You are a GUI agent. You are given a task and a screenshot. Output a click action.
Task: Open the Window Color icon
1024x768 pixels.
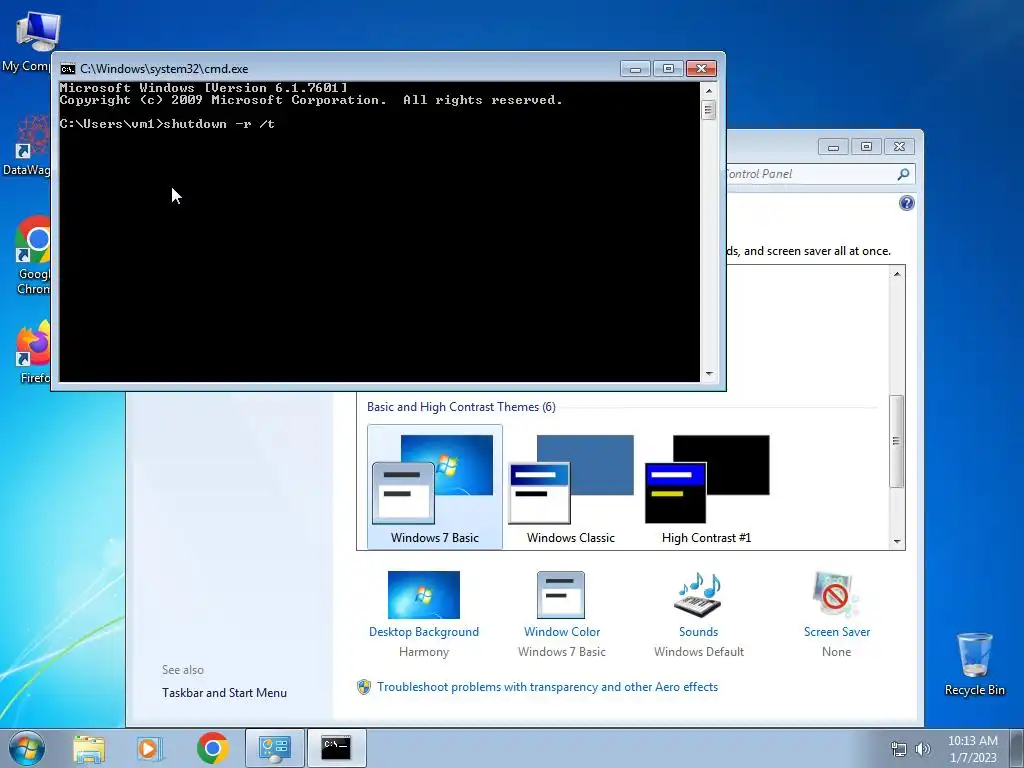561,595
